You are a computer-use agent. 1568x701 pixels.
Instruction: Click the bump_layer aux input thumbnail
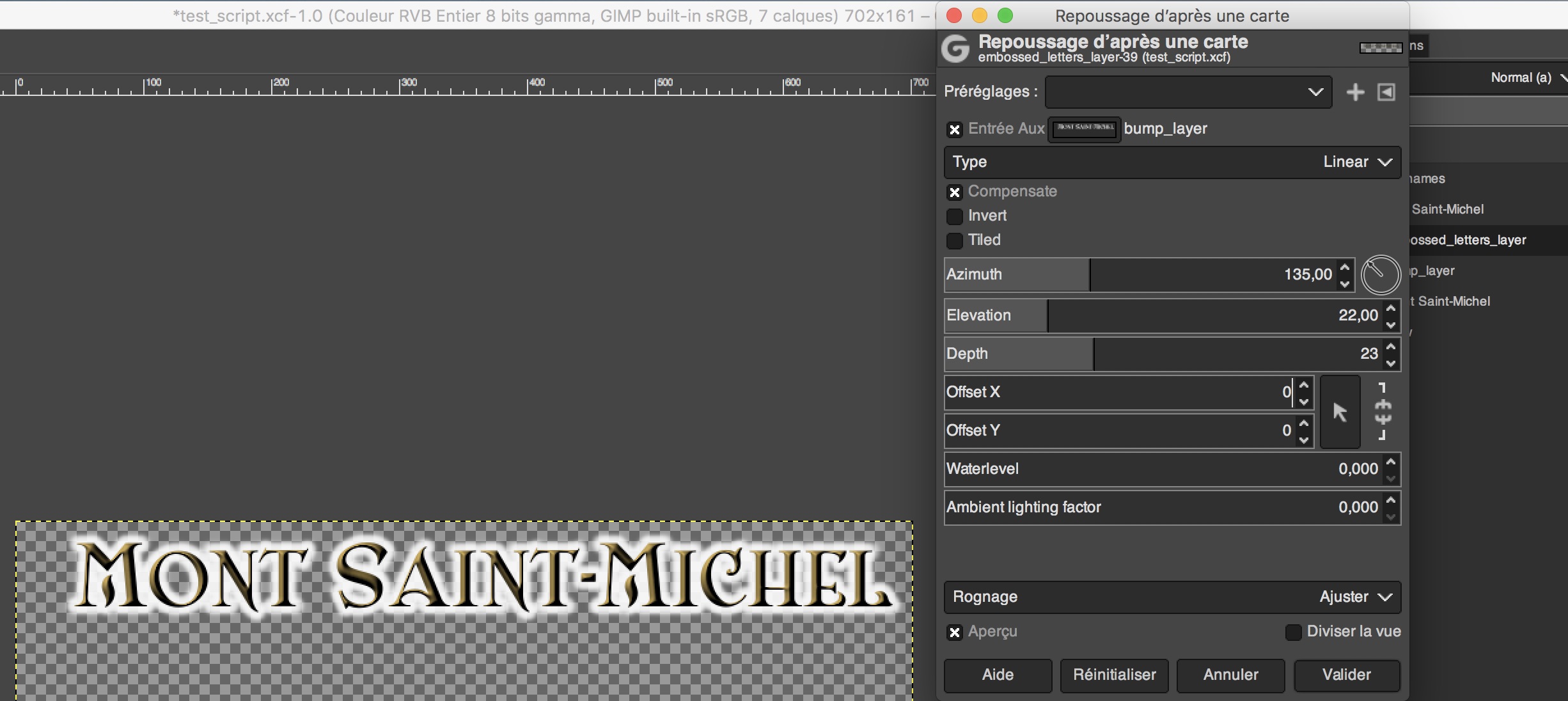tap(1084, 129)
